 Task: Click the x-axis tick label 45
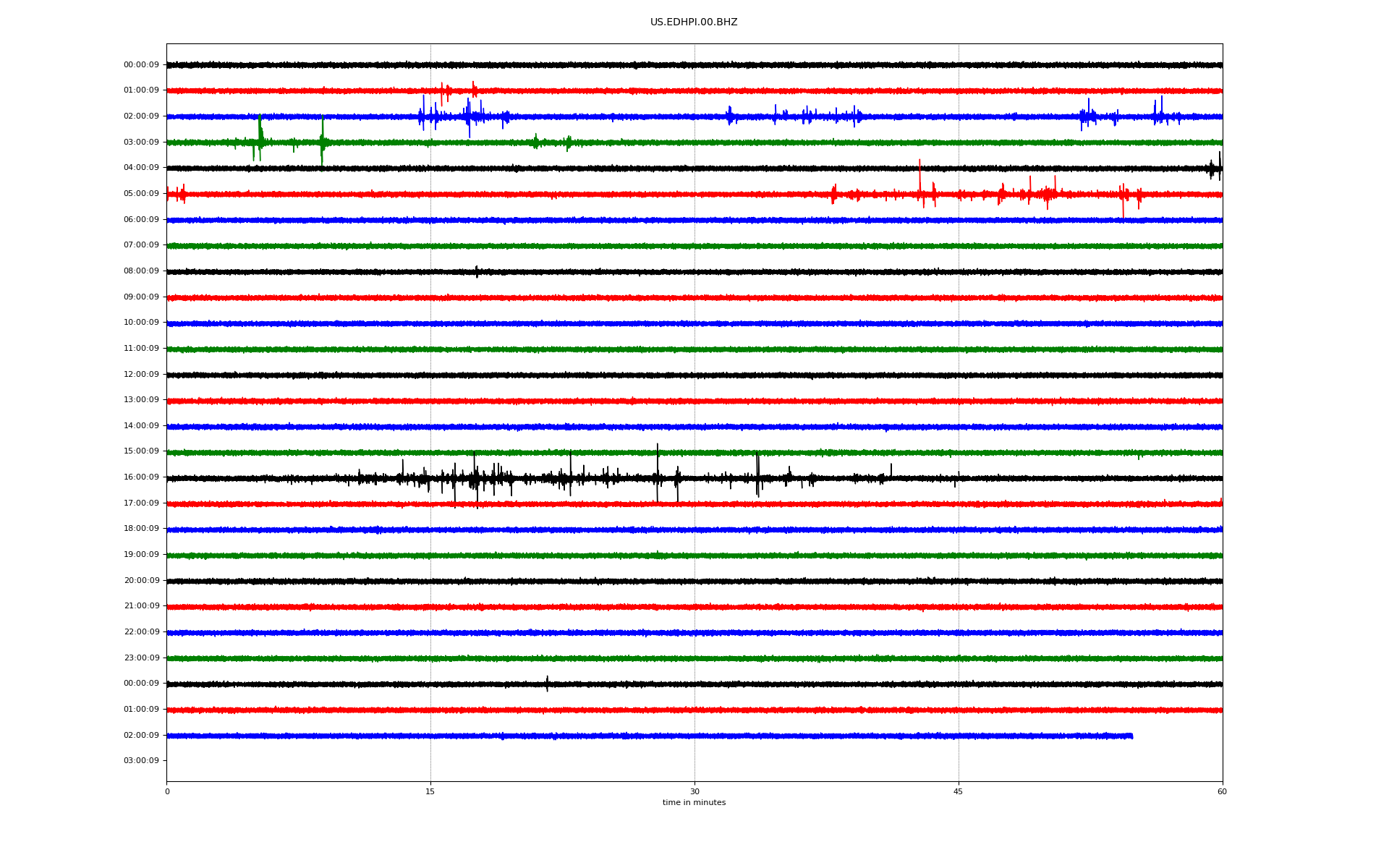pyautogui.click(x=959, y=791)
